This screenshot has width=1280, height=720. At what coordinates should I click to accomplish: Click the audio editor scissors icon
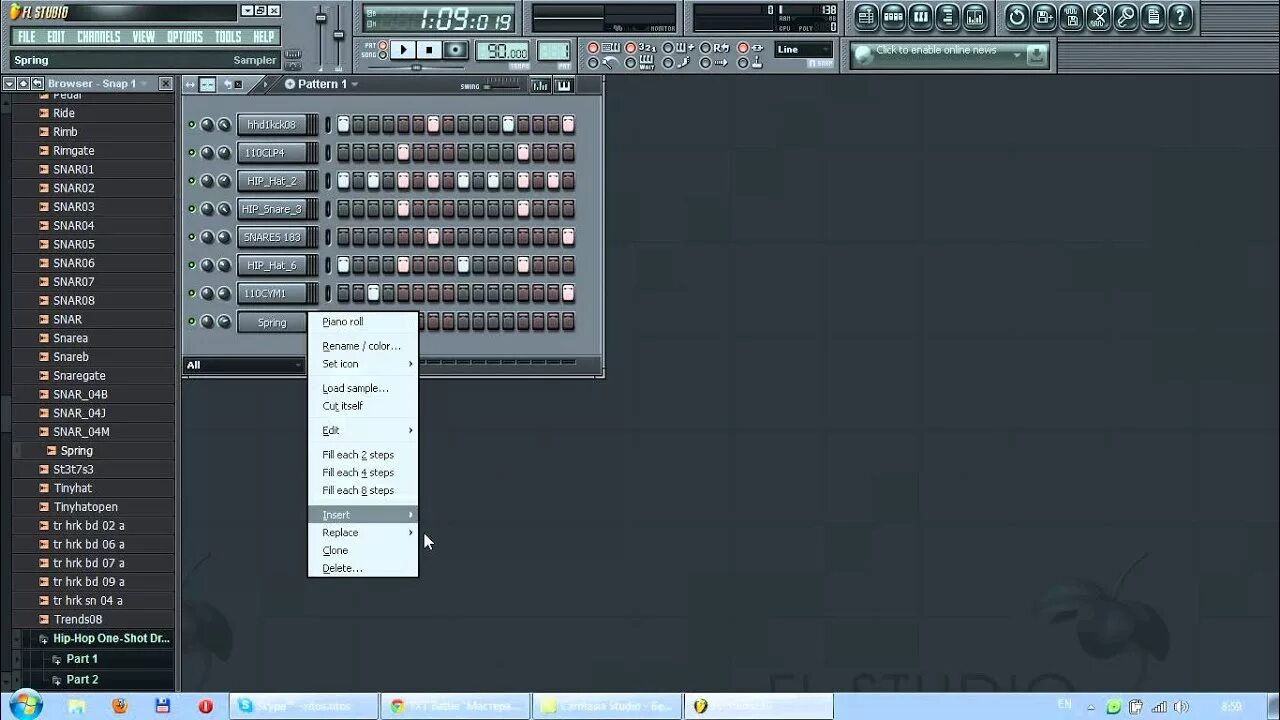1099,16
